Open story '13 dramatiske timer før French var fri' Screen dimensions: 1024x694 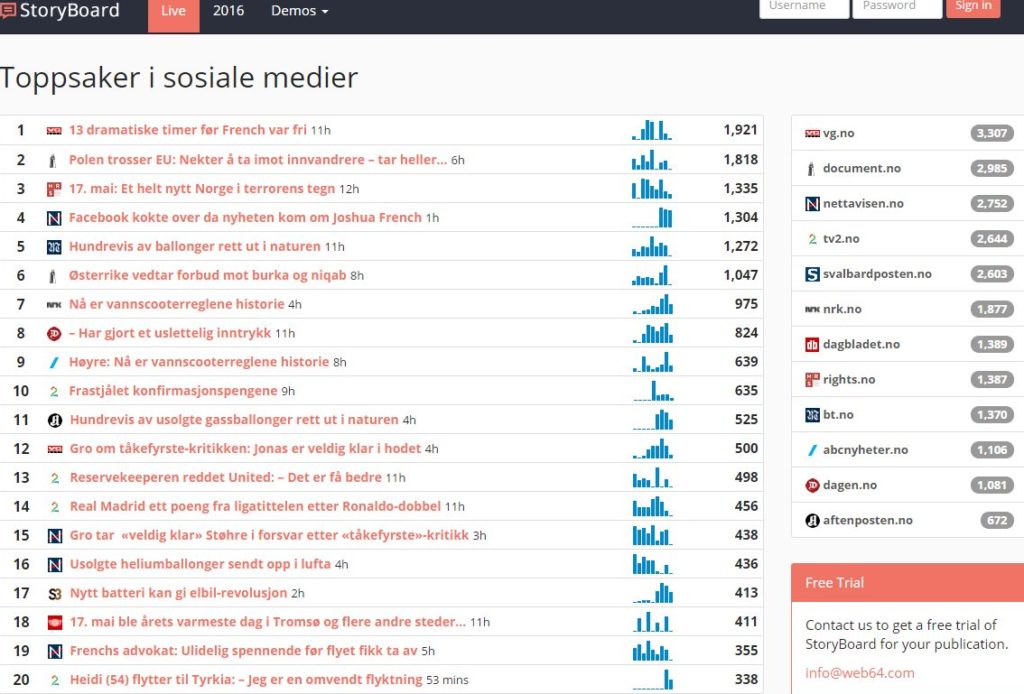tap(187, 130)
